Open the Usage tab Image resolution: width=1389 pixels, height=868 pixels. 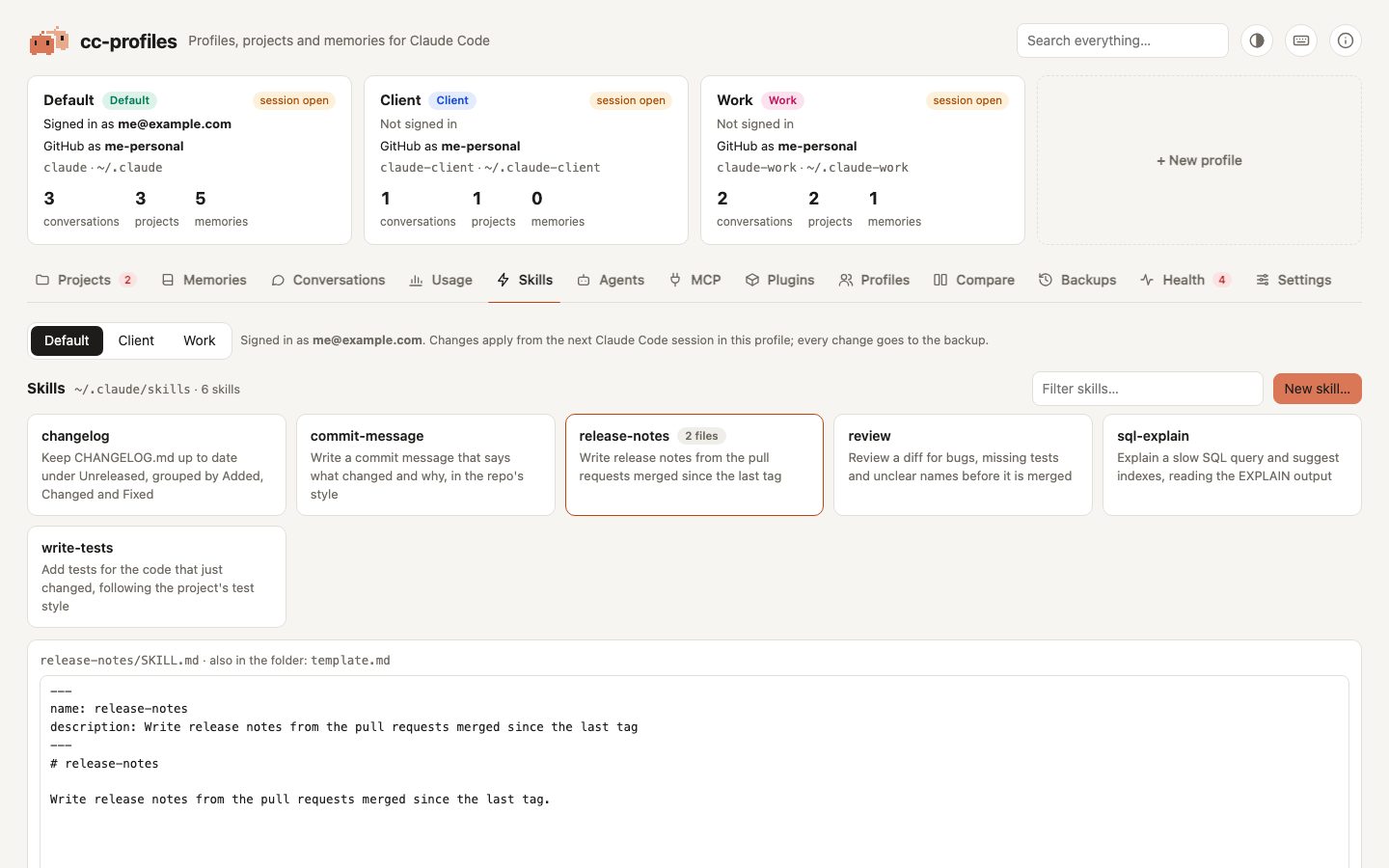[x=441, y=280]
